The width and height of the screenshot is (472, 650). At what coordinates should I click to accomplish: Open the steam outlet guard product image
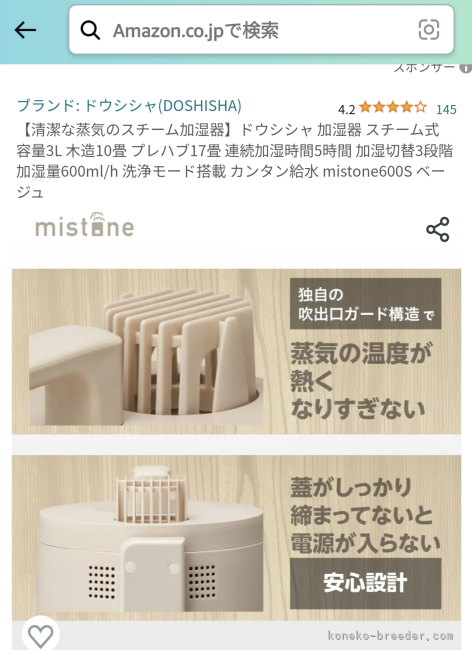coord(236,352)
